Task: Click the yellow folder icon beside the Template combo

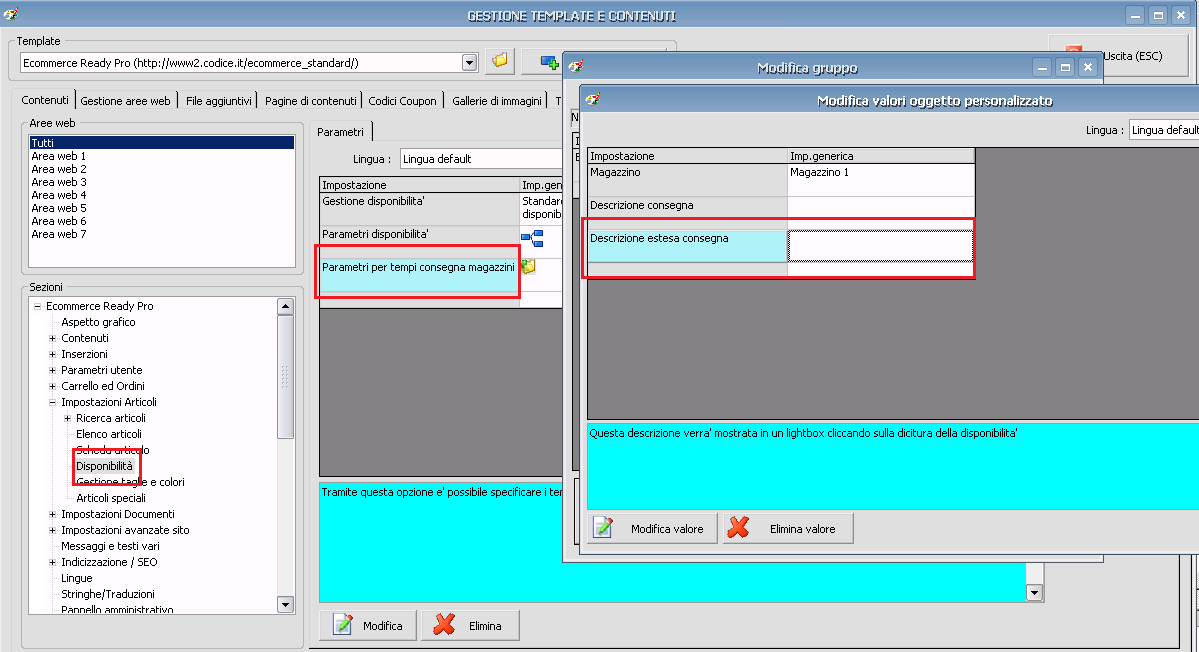Action: 500,60
